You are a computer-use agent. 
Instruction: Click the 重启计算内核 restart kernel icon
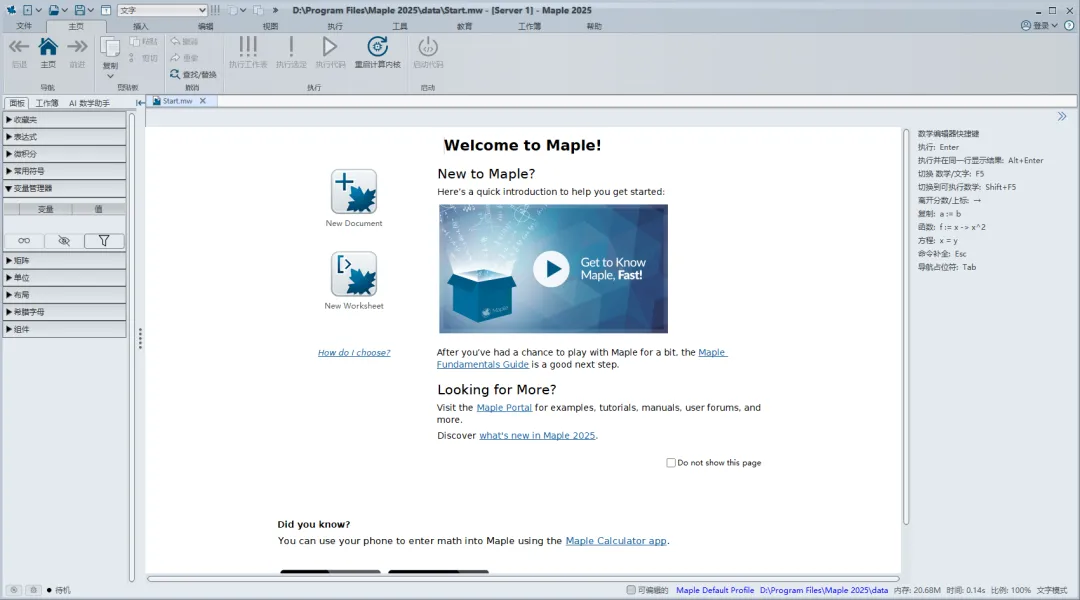click(377, 47)
